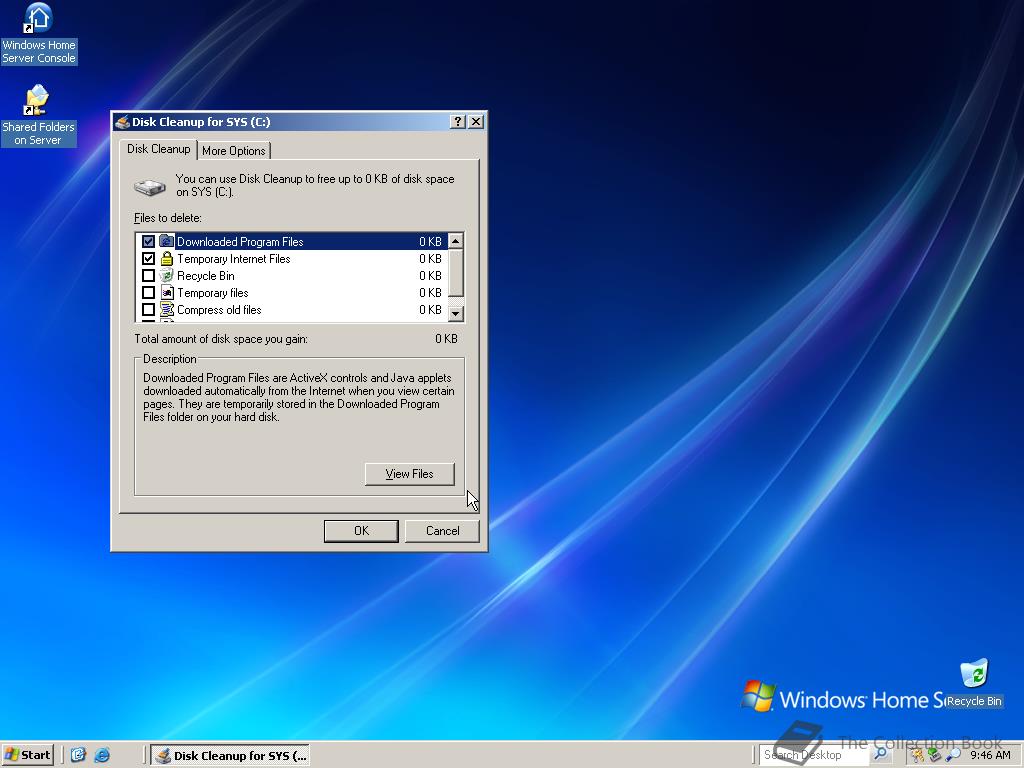Uncheck Downloaded Program Files checkbox
The height and width of the screenshot is (768, 1024).
149,242
